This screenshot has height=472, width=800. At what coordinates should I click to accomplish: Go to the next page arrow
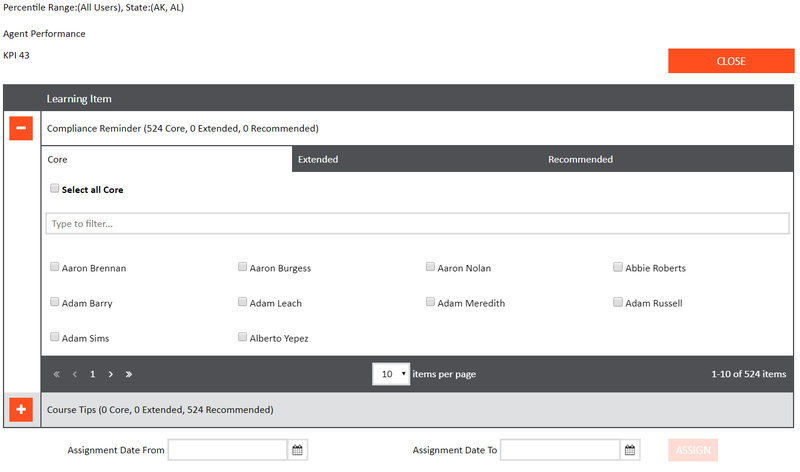(110, 374)
